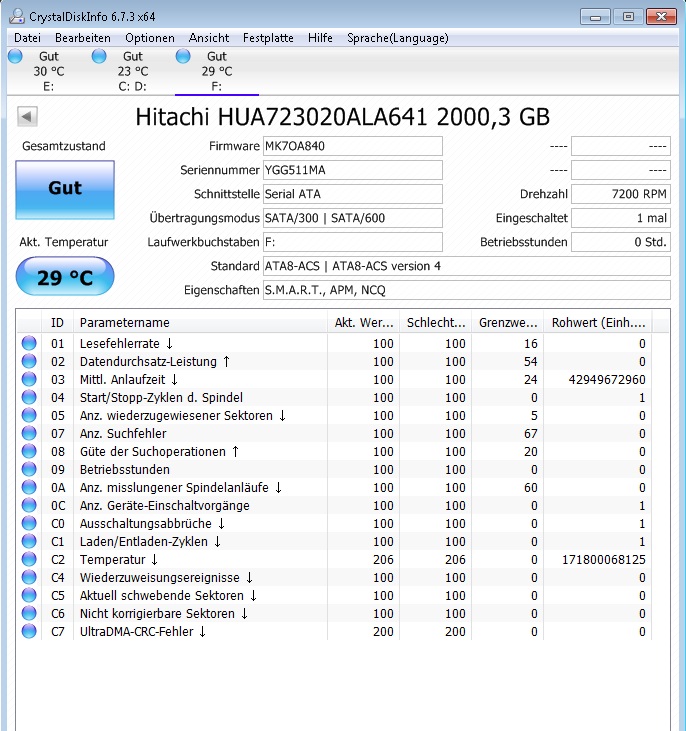Viewport: 686px width, 731px height.
Task: Click the raw value 171800068125
Action: click(x=603, y=559)
